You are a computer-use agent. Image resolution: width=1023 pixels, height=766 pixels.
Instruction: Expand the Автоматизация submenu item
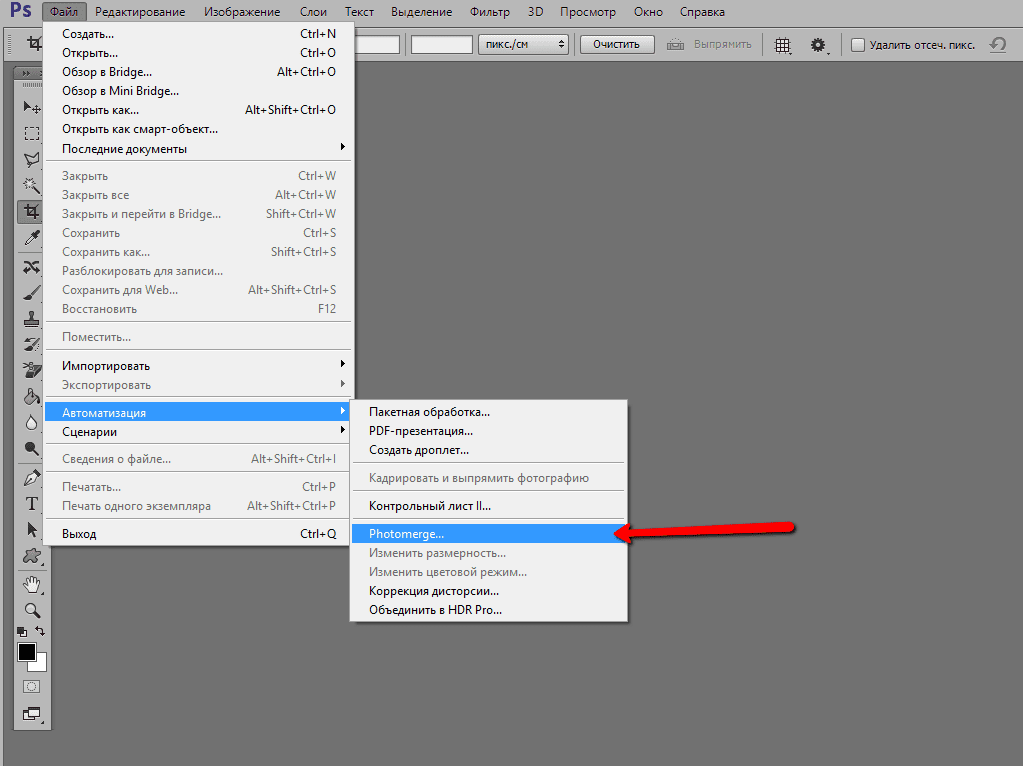click(197, 412)
